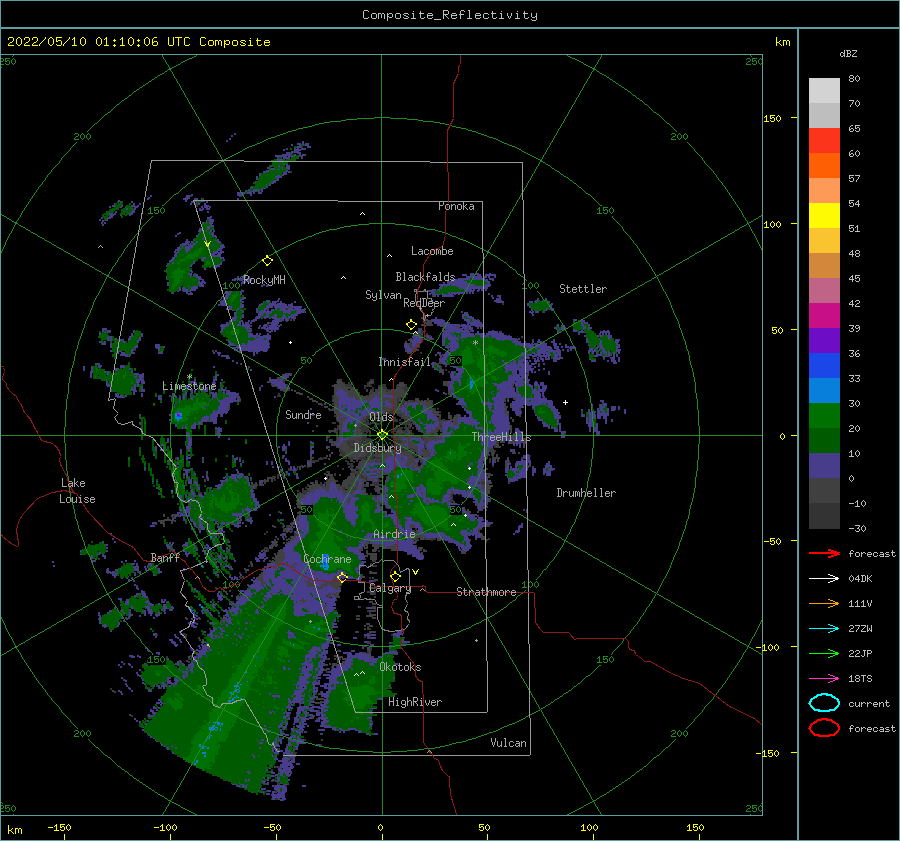900x841 pixels.
Task: Click the Drumheller label
Action: click(586, 493)
